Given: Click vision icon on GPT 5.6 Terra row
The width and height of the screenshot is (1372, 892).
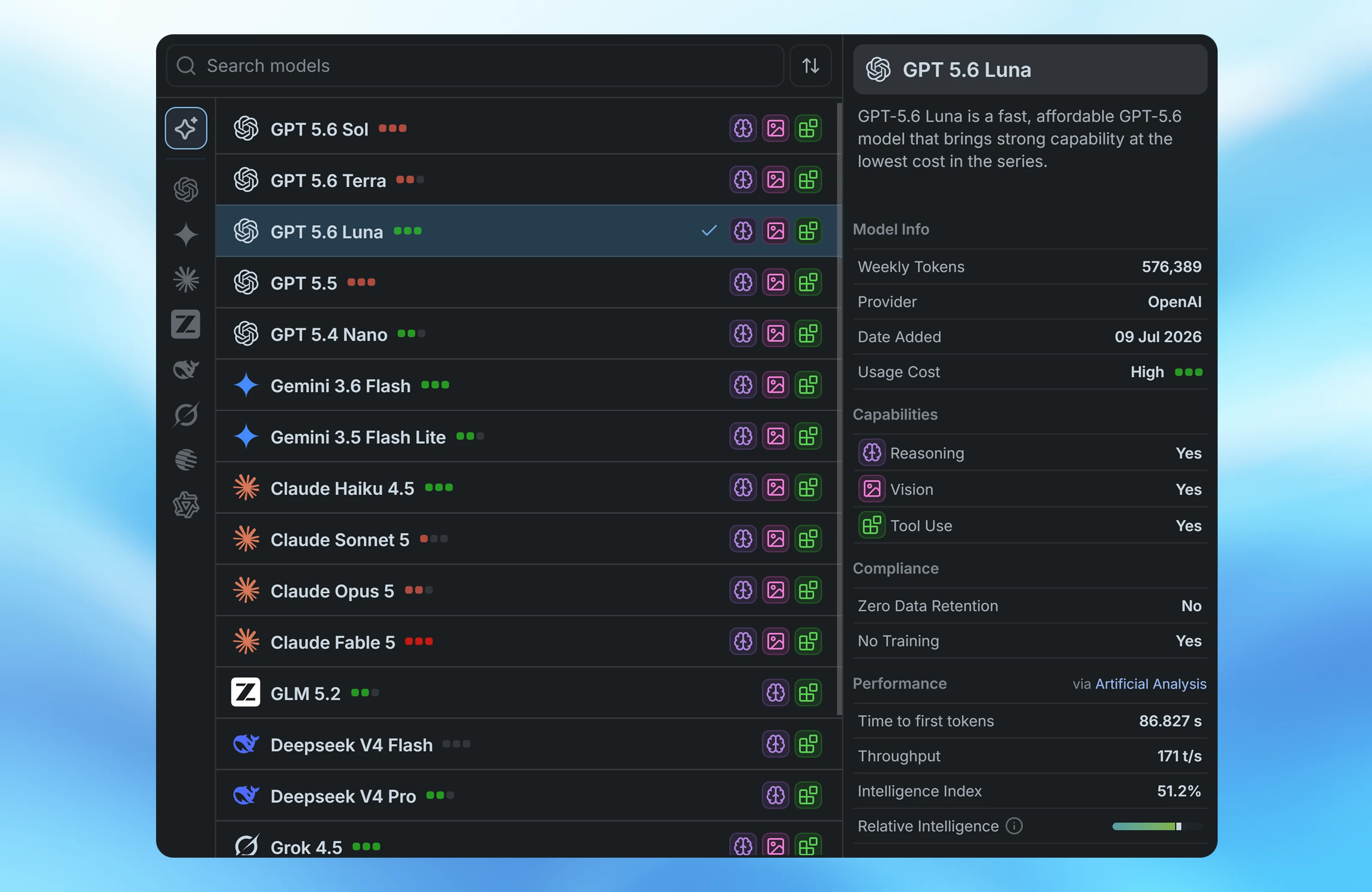Looking at the screenshot, I should click(x=775, y=179).
